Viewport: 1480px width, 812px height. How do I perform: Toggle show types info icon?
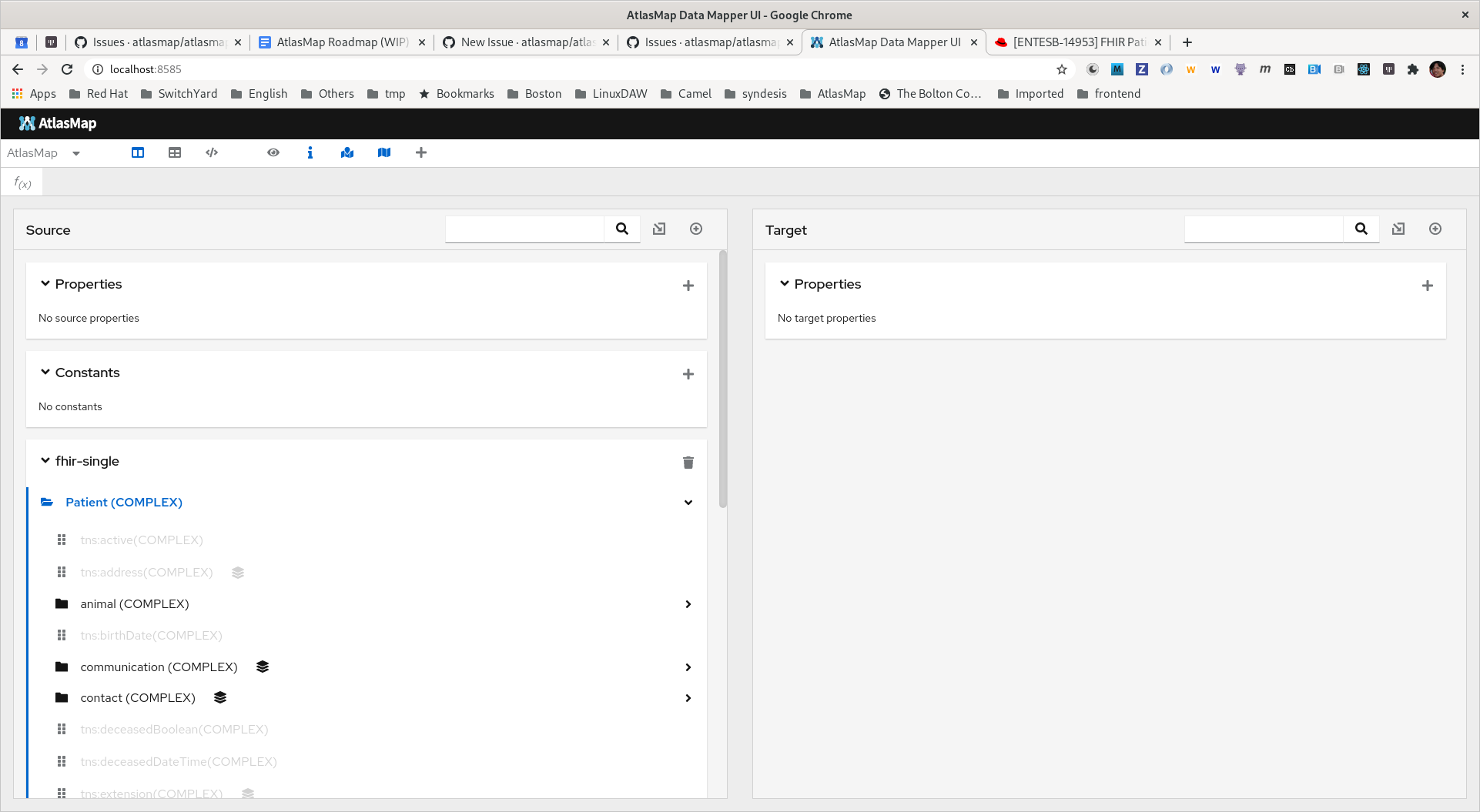coord(310,152)
